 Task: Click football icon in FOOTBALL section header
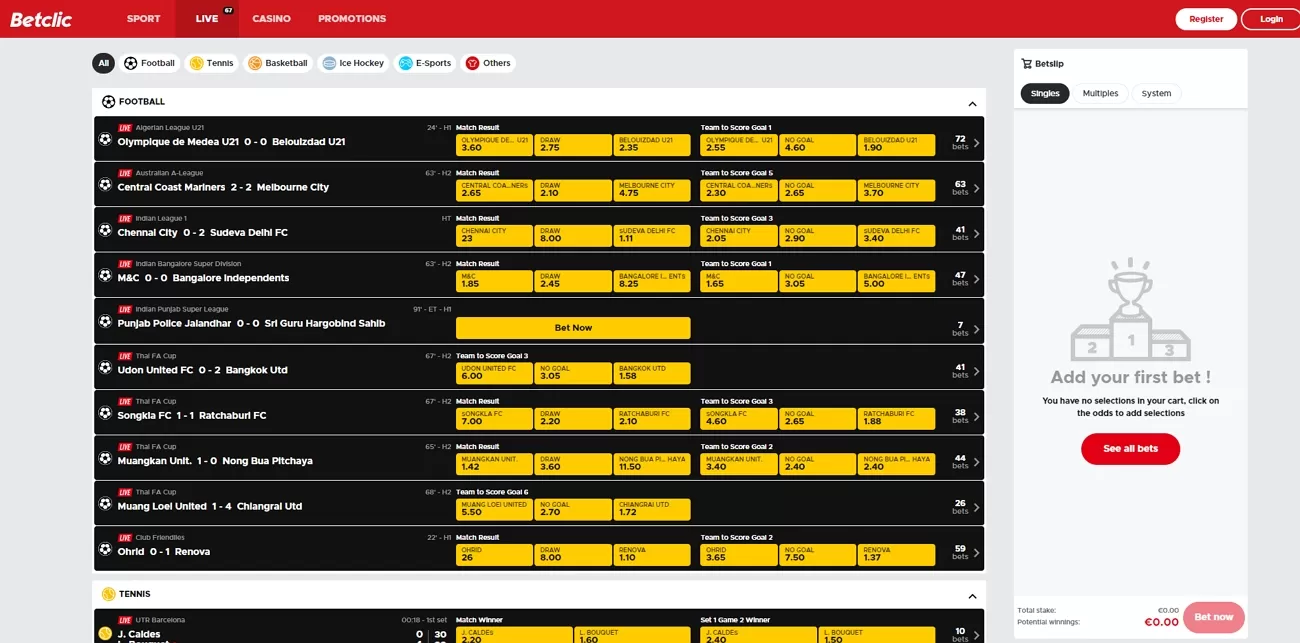point(108,101)
